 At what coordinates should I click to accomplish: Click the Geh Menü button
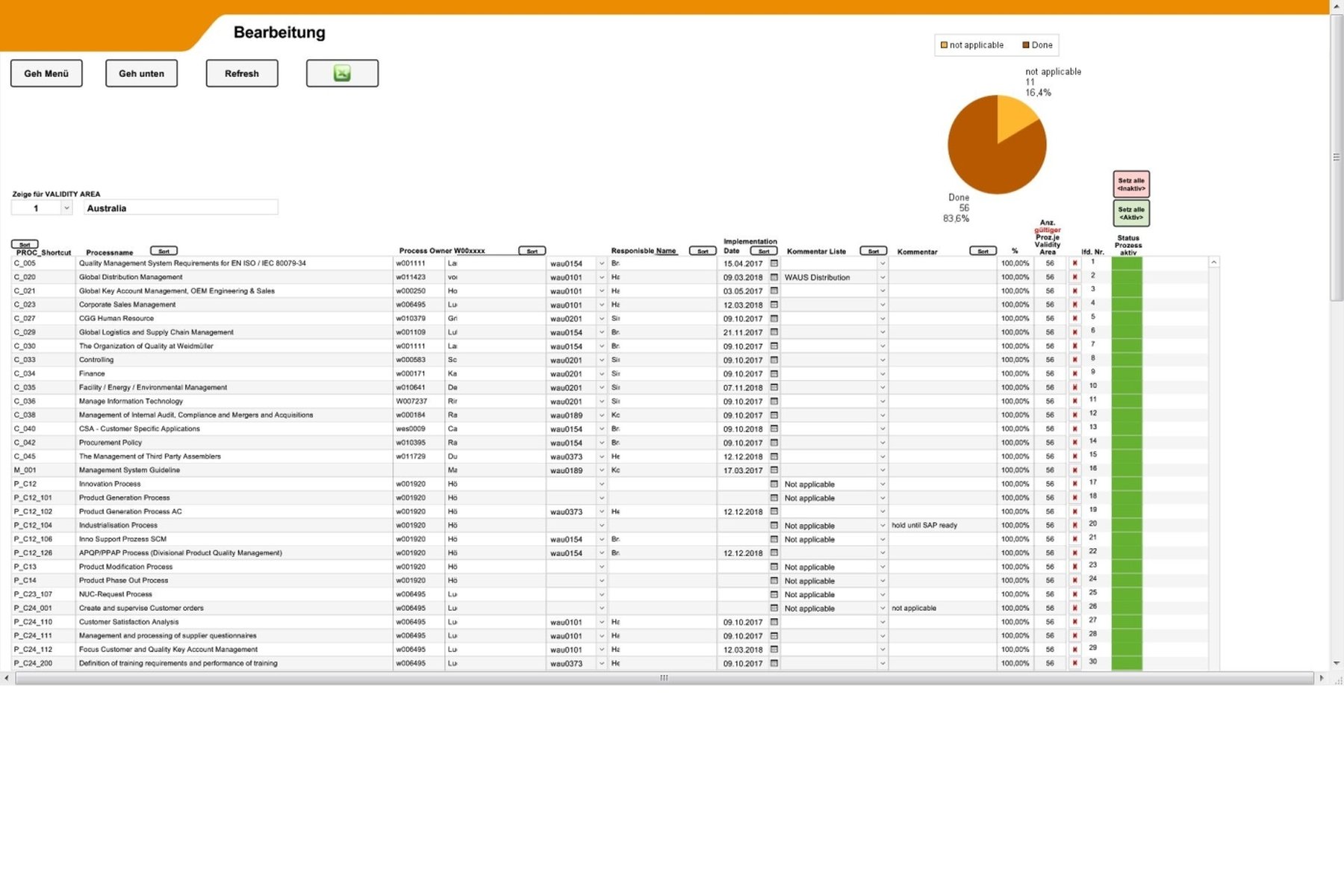pyautogui.click(x=46, y=73)
